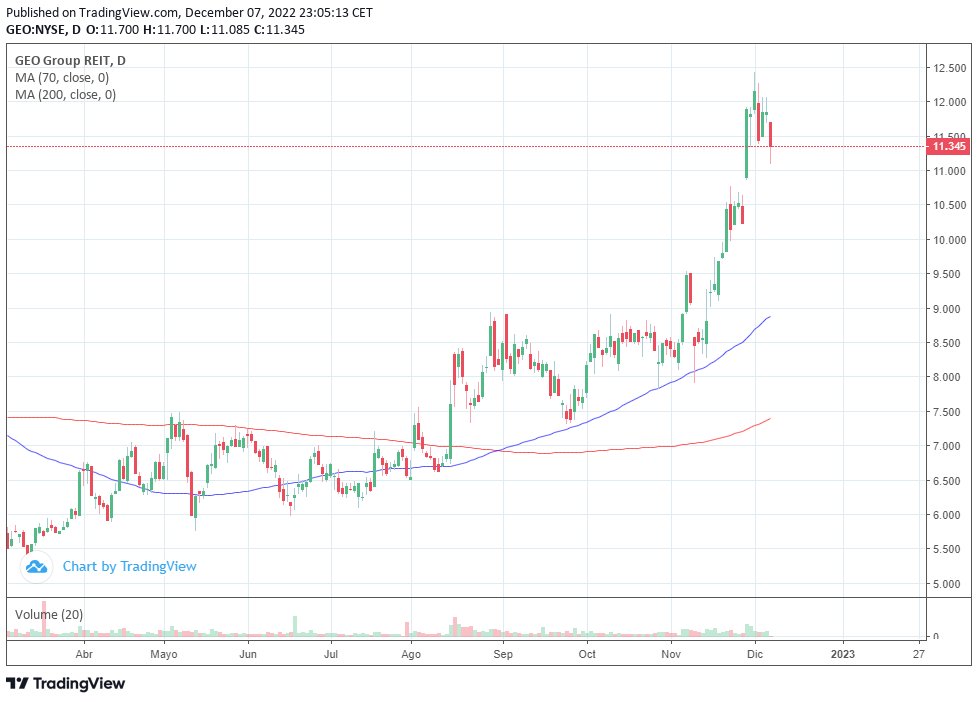The height and width of the screenshot is (702, 978).
Task: Click the 'GEO:NYSE, D' OHLC summary line
Action: point(155,29)
